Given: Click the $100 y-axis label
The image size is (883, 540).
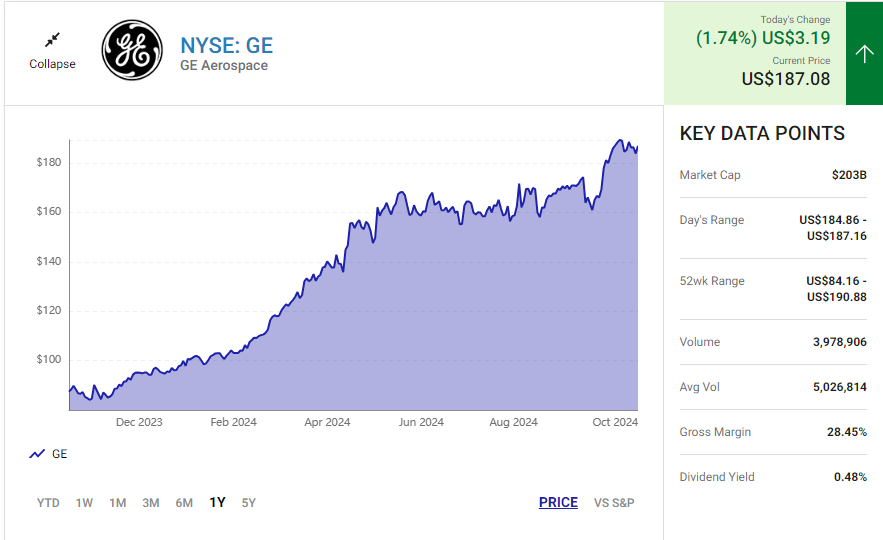Looking at the screenshot, I should pos(49,359).
